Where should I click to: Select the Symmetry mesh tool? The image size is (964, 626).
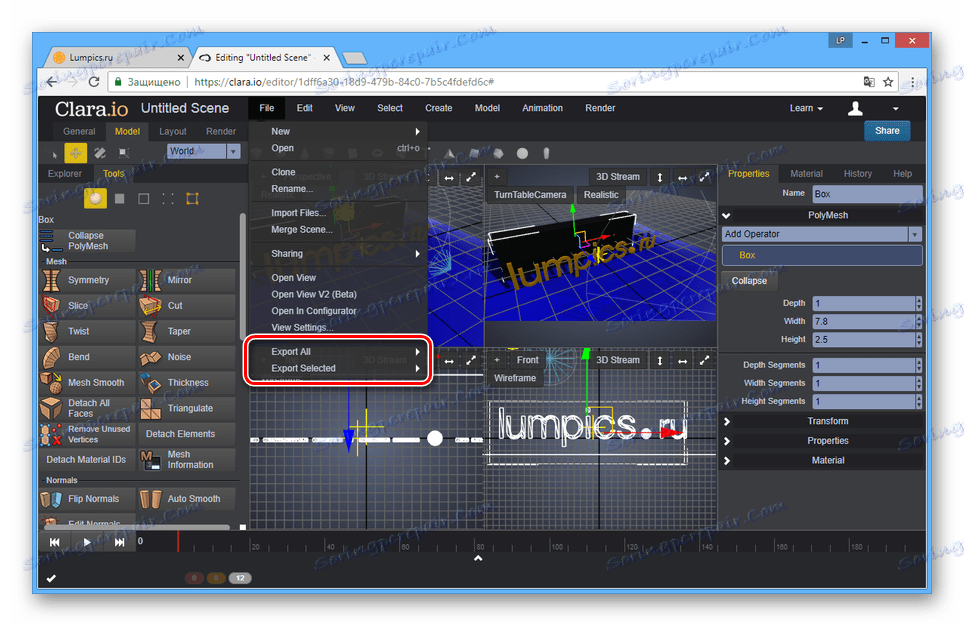[x=87, y=280]
